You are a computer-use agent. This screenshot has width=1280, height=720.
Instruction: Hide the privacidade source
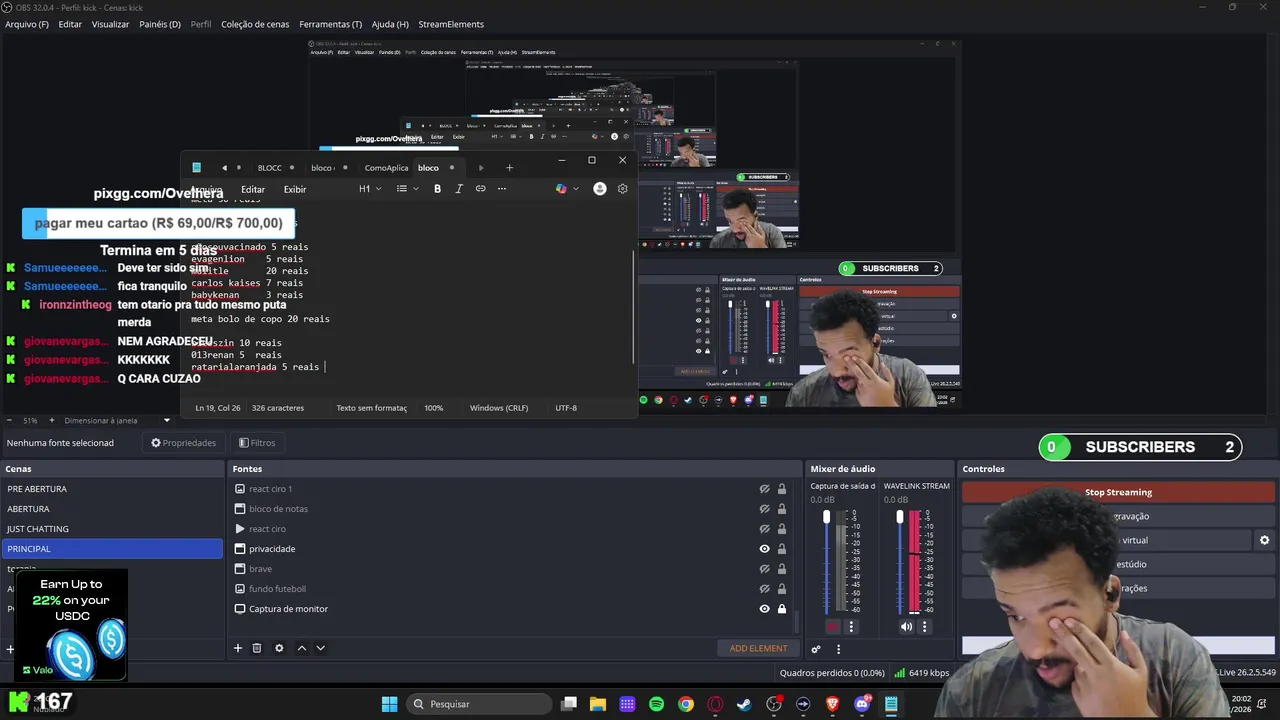coord(764,549)
